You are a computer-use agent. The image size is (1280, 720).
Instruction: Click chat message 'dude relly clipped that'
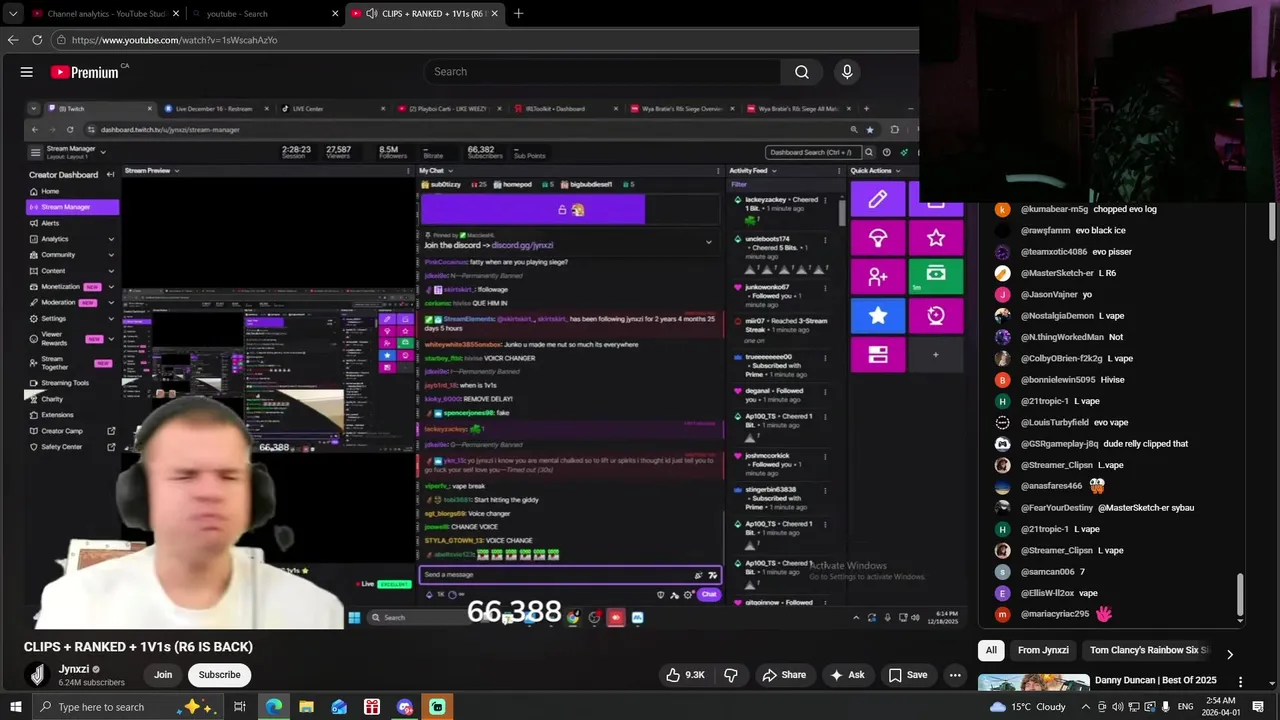click(1146, 444)
